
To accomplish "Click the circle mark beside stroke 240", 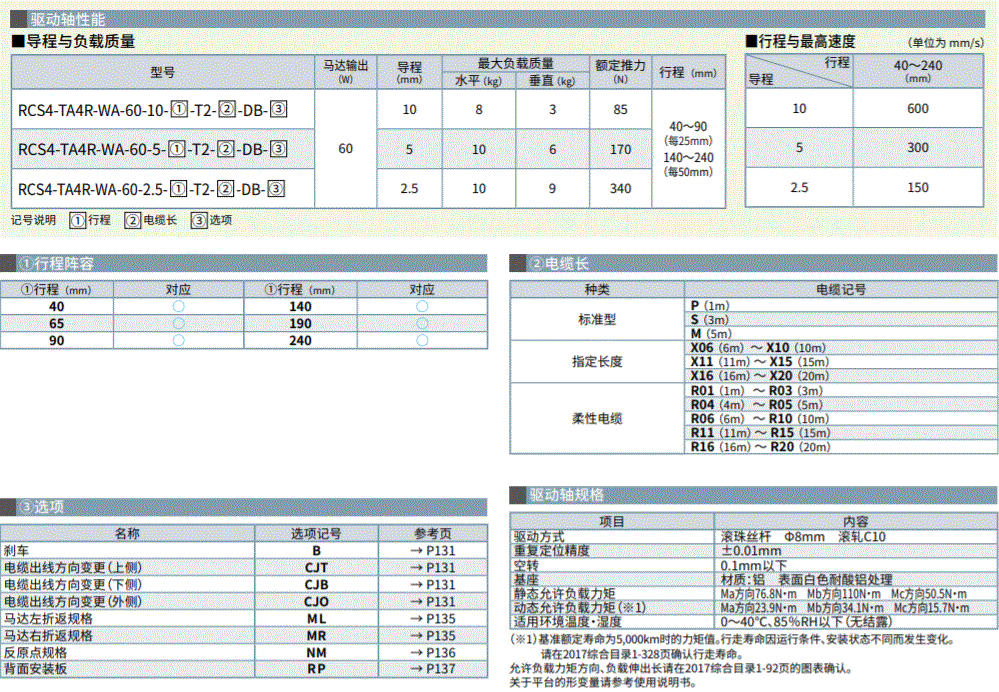I will point(422,340).
